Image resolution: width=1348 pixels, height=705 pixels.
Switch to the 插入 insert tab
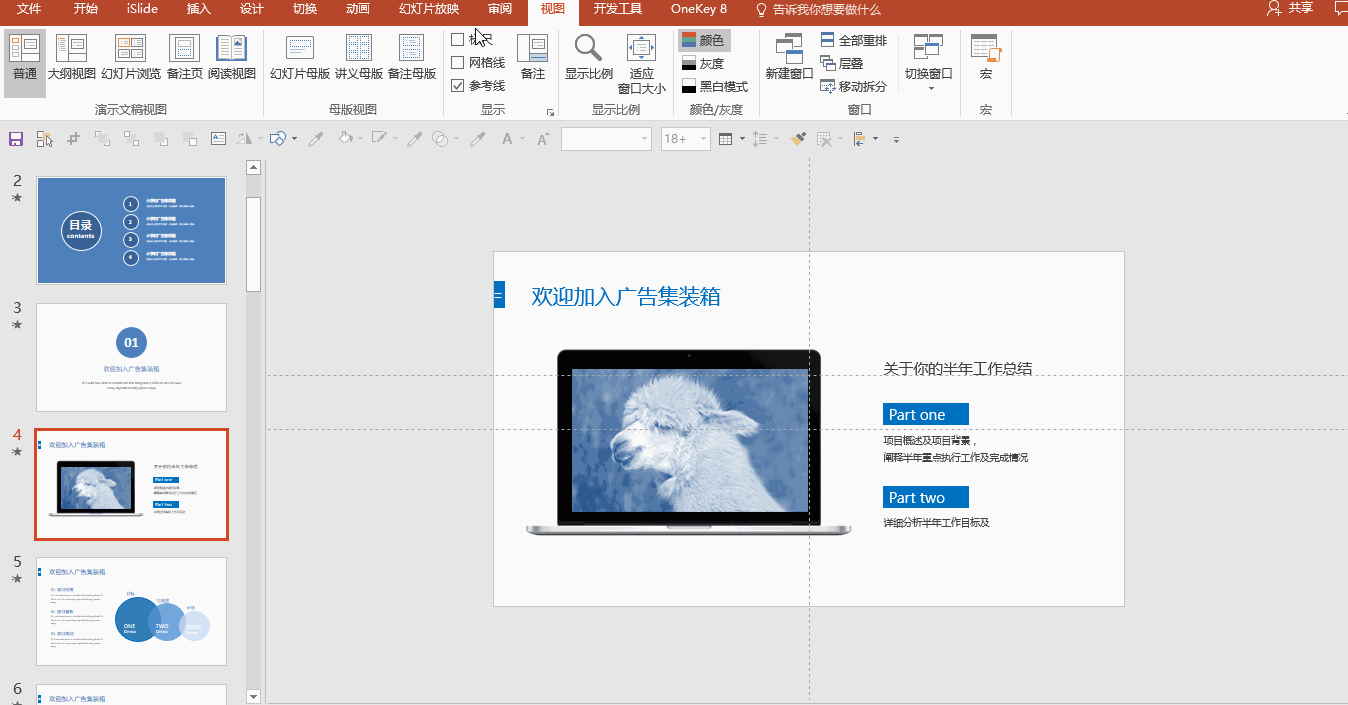199,9
